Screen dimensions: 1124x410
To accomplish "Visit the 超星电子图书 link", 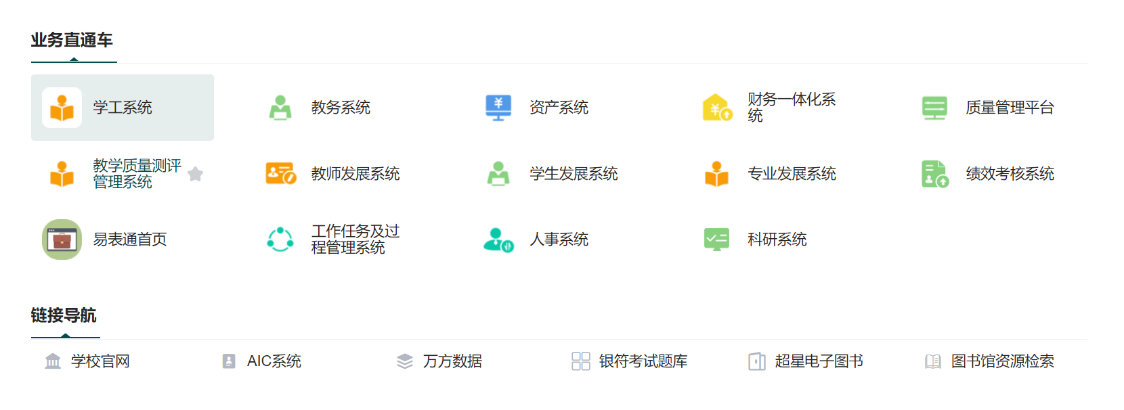I will click(818, 362).
